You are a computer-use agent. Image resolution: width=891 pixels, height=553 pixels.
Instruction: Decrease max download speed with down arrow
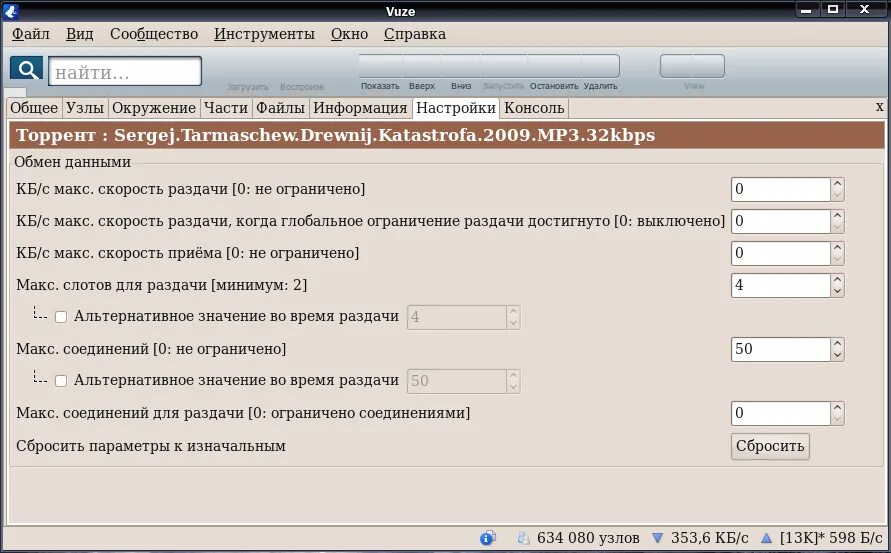[837, 259]
